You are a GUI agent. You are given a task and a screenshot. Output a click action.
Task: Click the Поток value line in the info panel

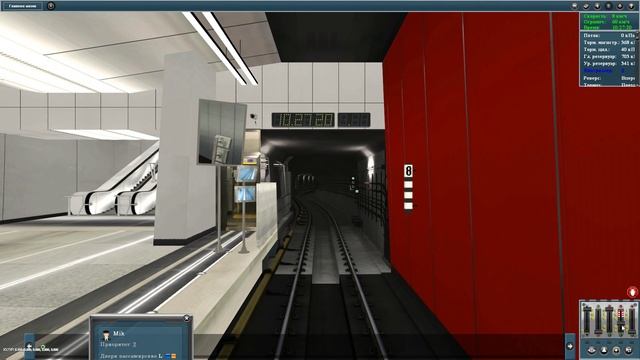coord(609,36)
